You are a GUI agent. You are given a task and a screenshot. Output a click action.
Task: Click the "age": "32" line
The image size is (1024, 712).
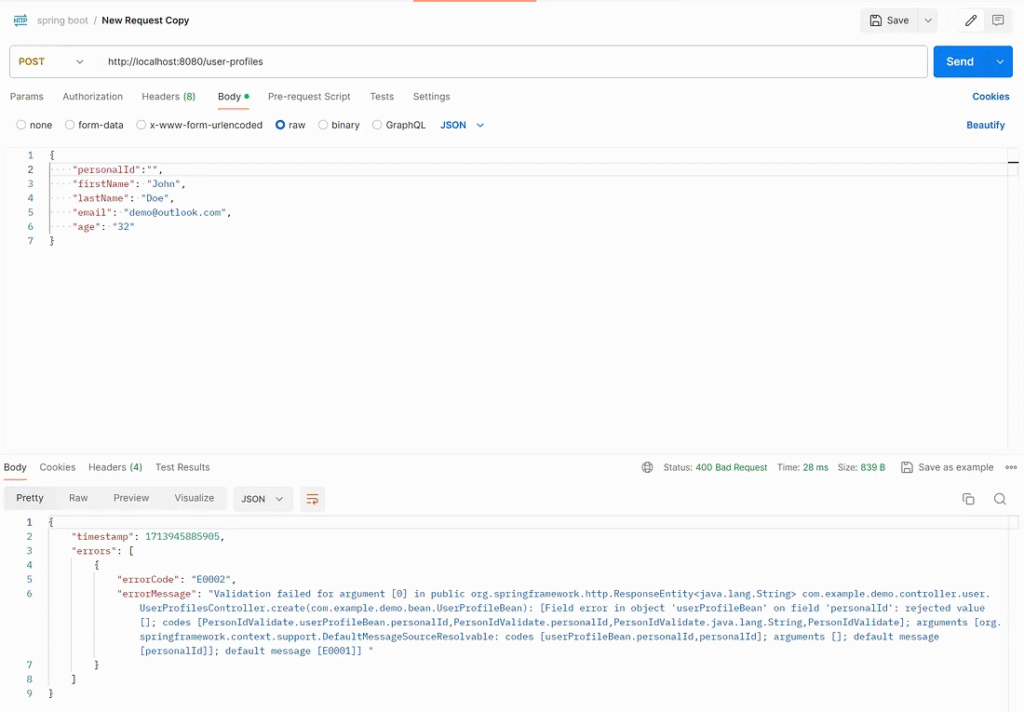click(x=103, y=227)
